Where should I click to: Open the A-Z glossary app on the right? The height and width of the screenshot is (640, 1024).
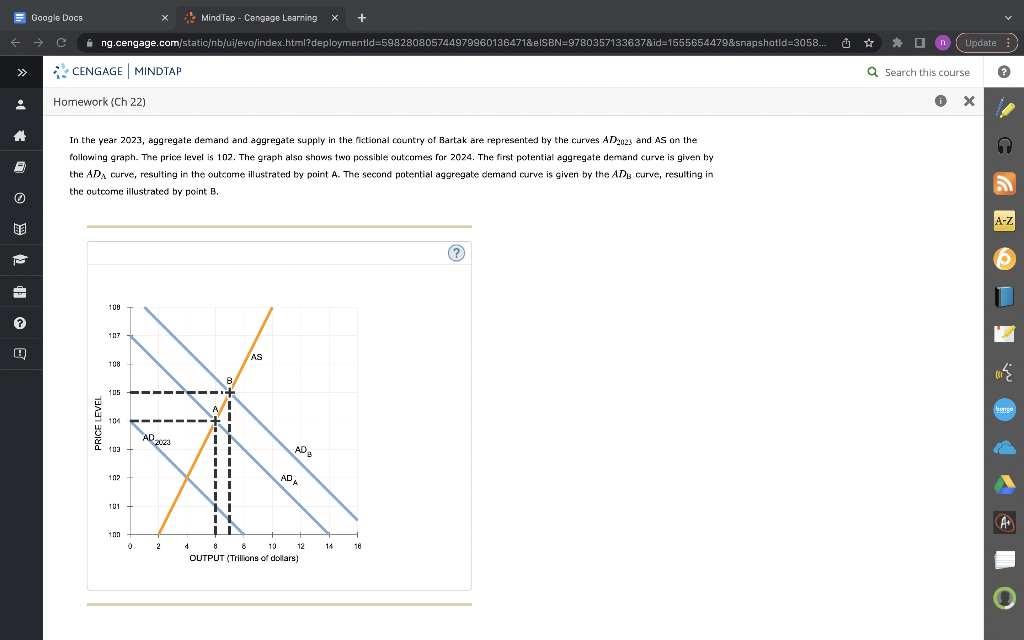point(1004,220)
